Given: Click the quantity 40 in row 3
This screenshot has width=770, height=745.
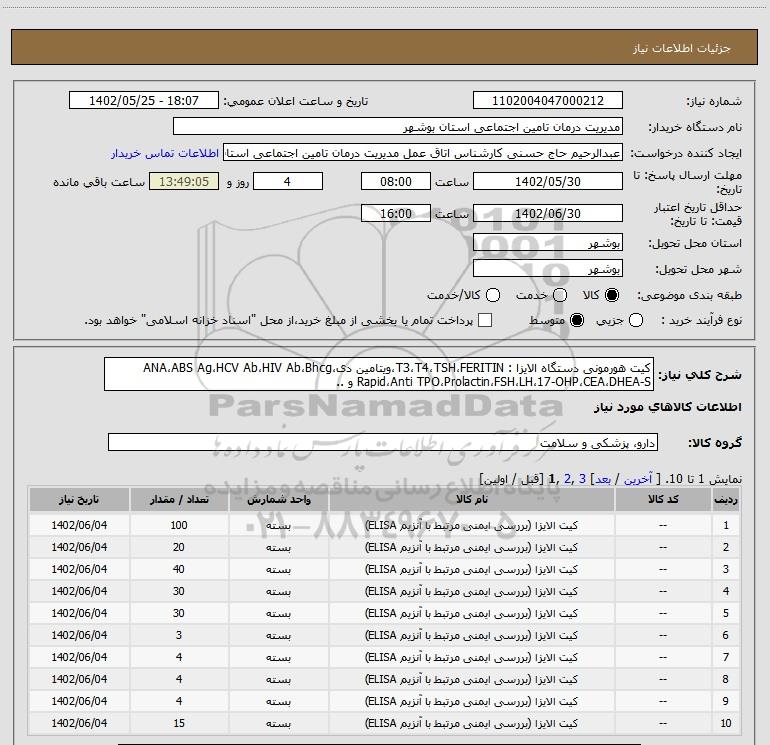Looking at the screenshot, I should point(179,569).
